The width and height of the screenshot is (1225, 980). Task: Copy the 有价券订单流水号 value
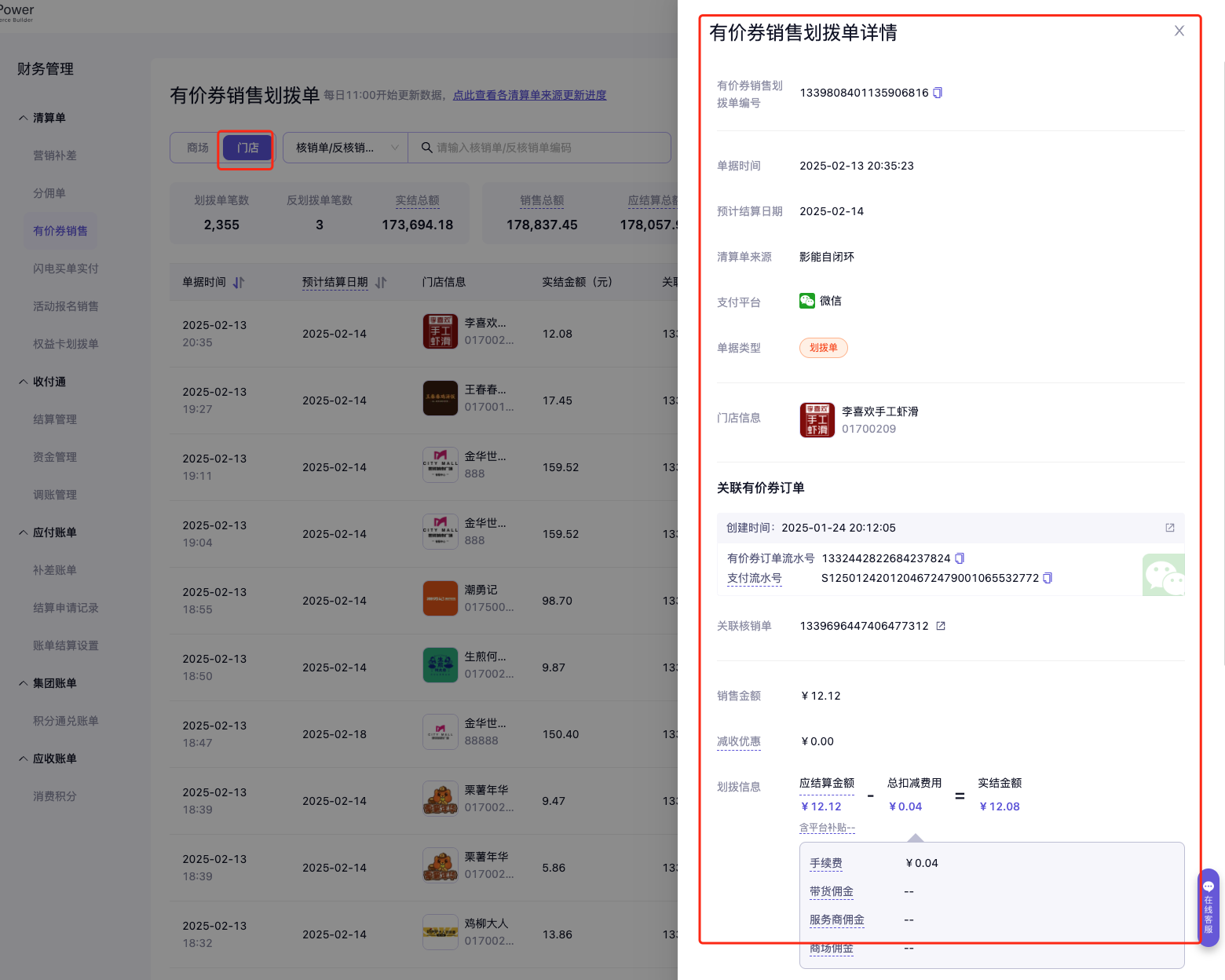960,558
